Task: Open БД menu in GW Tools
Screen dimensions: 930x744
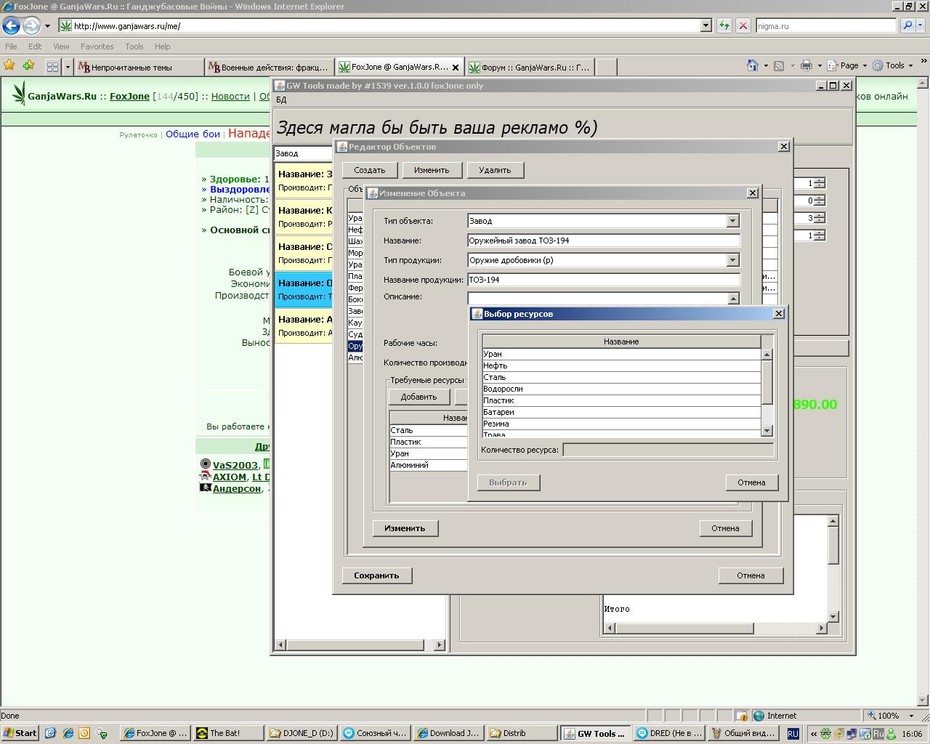Action: (281, 100)
